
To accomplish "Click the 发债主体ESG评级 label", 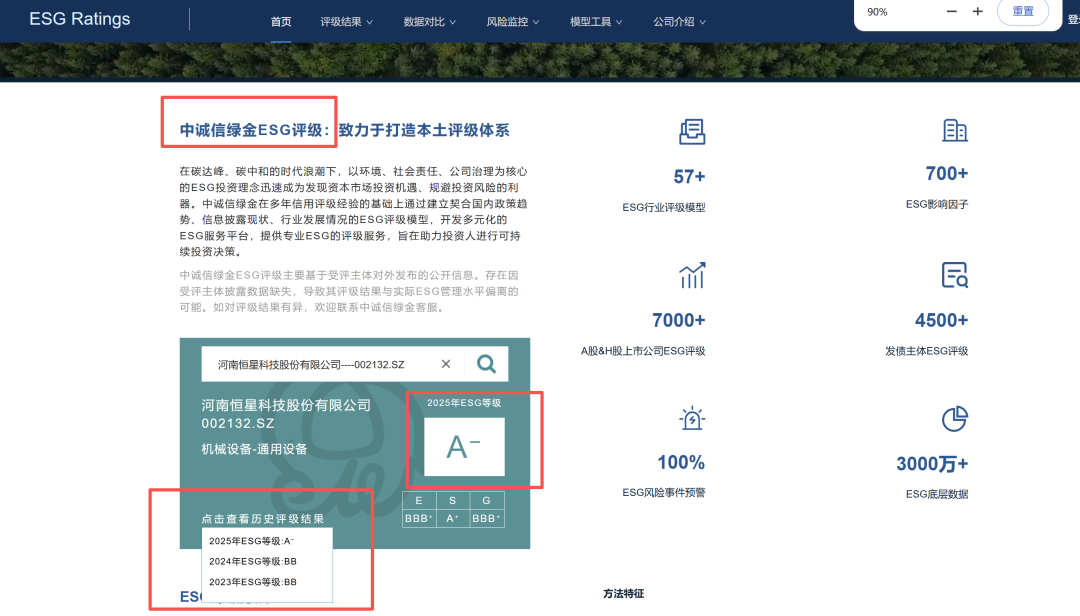I will click(x=926, y=351).
